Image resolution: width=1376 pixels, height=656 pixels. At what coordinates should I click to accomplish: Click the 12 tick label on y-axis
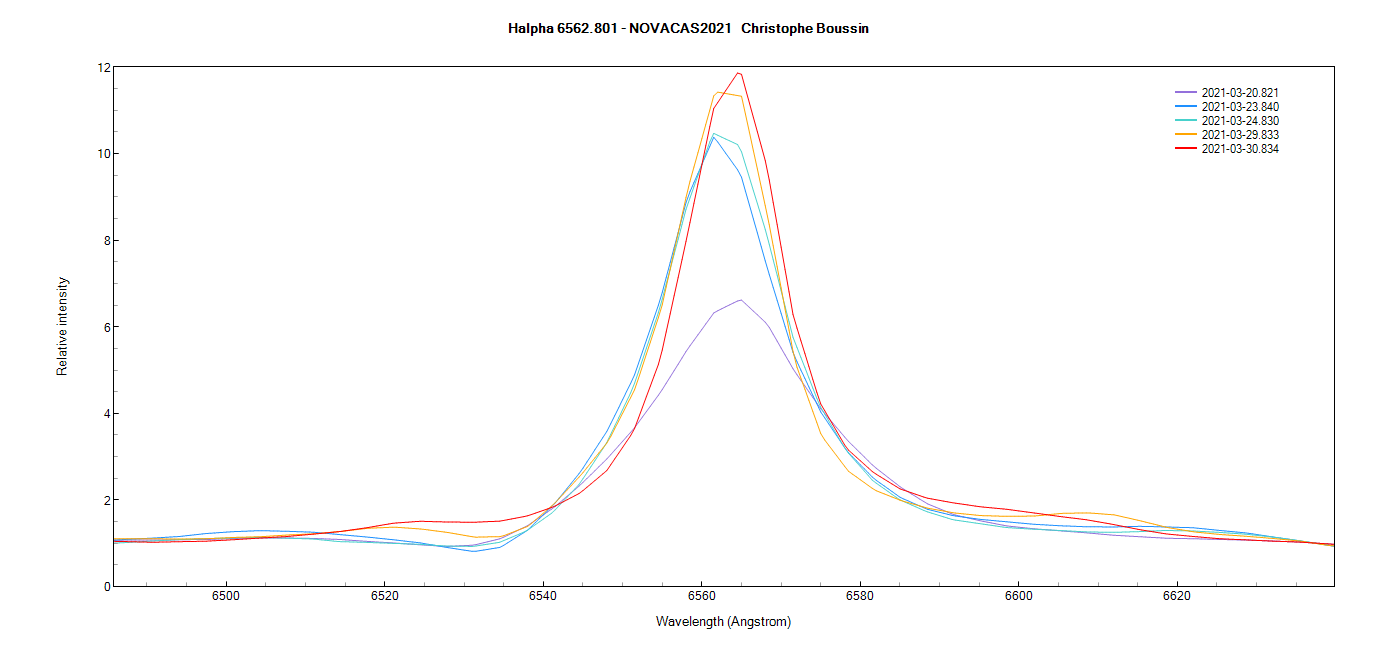tap(104, 68)
